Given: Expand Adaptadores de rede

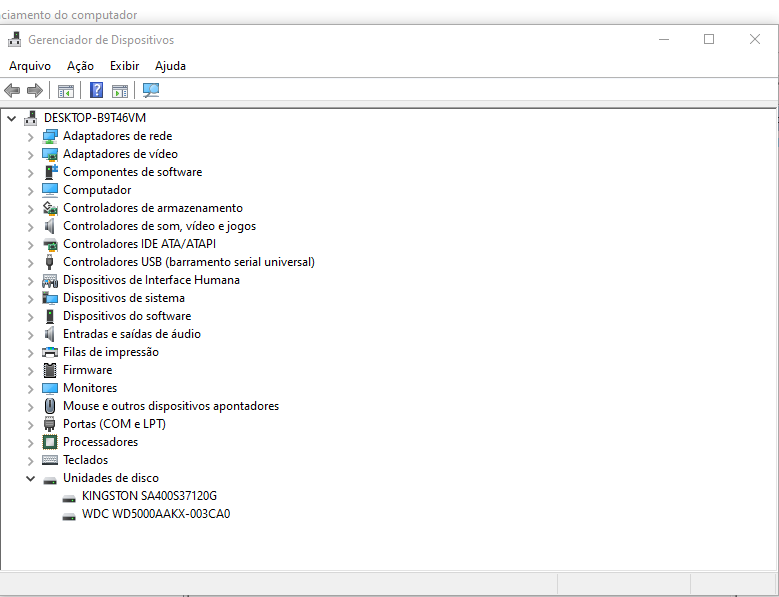Looking at the screenshot, I should click(30, 137).
